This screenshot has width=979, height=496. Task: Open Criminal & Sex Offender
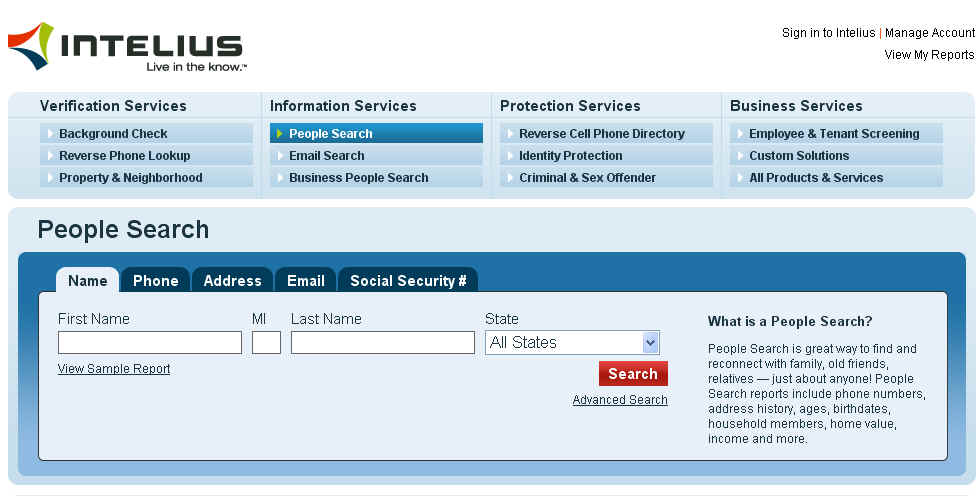[606, 177]
